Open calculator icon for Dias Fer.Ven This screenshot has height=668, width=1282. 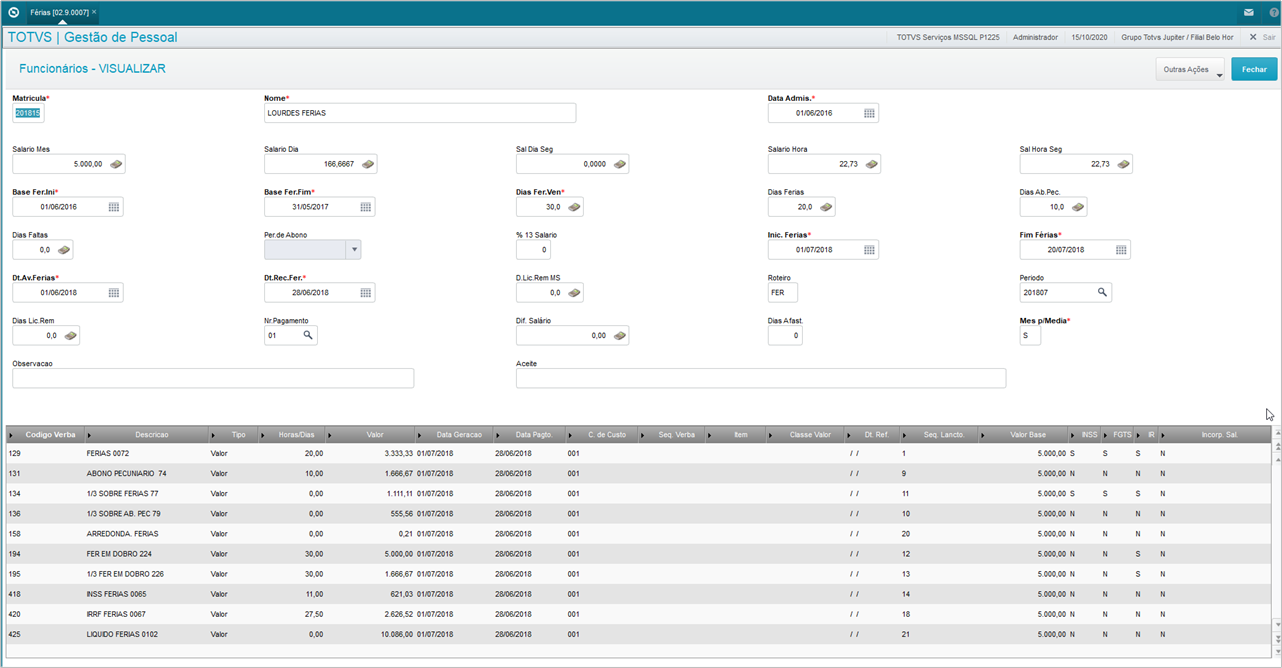(574, 207)
